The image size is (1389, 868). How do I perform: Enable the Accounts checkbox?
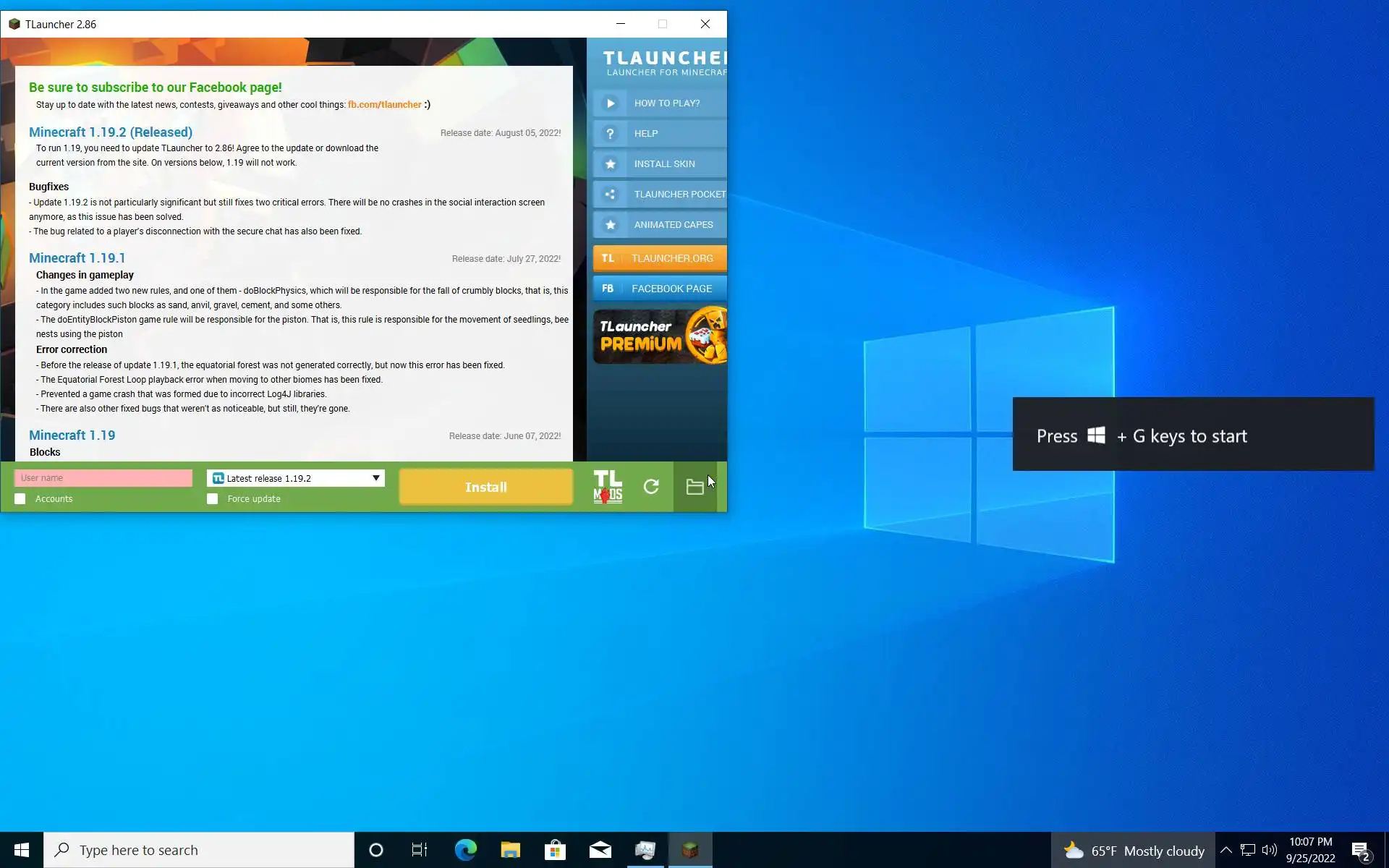(20, 499)
